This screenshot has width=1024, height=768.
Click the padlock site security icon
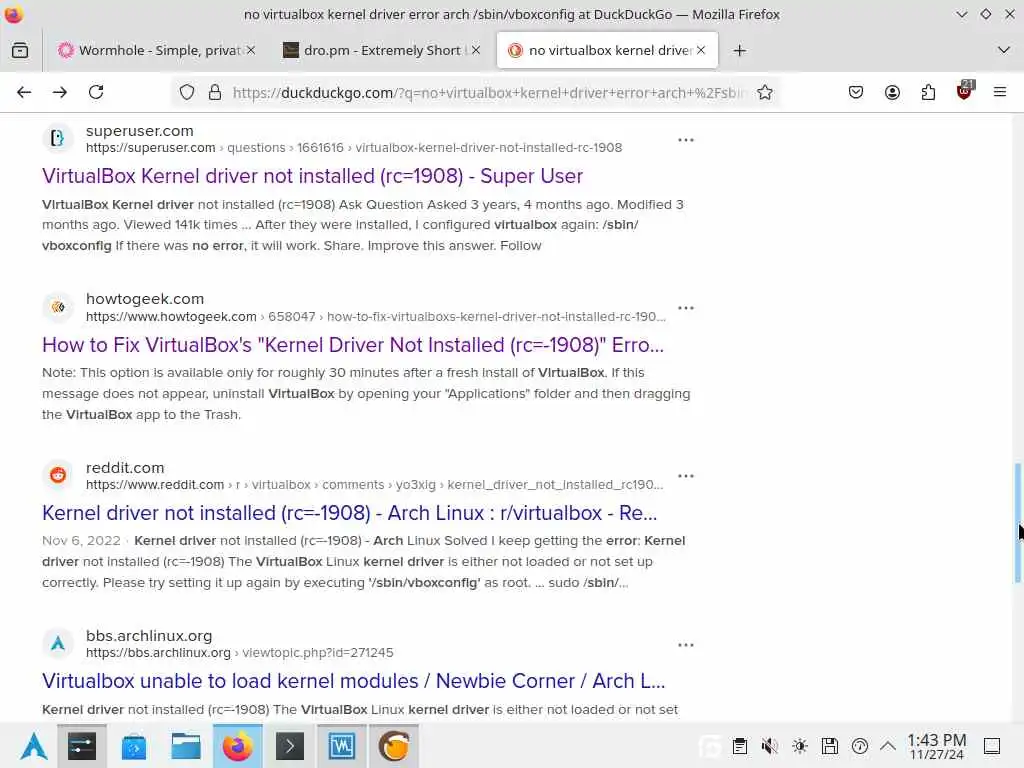click(215, 93)
